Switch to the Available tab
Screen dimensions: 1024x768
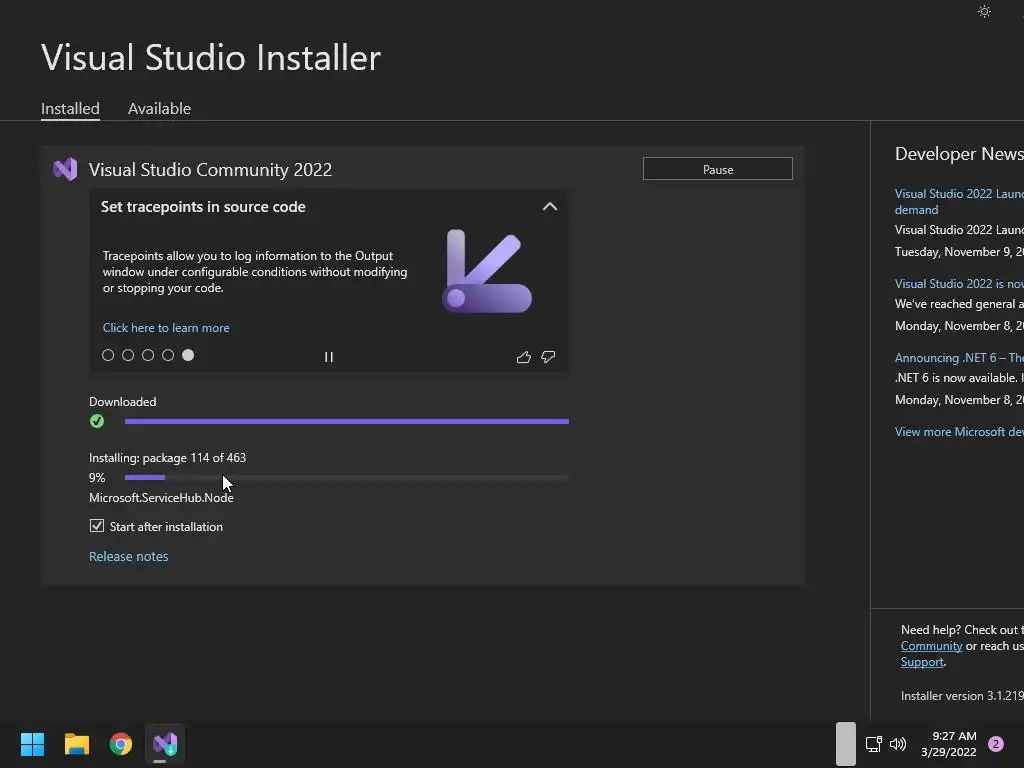[159, 108]
